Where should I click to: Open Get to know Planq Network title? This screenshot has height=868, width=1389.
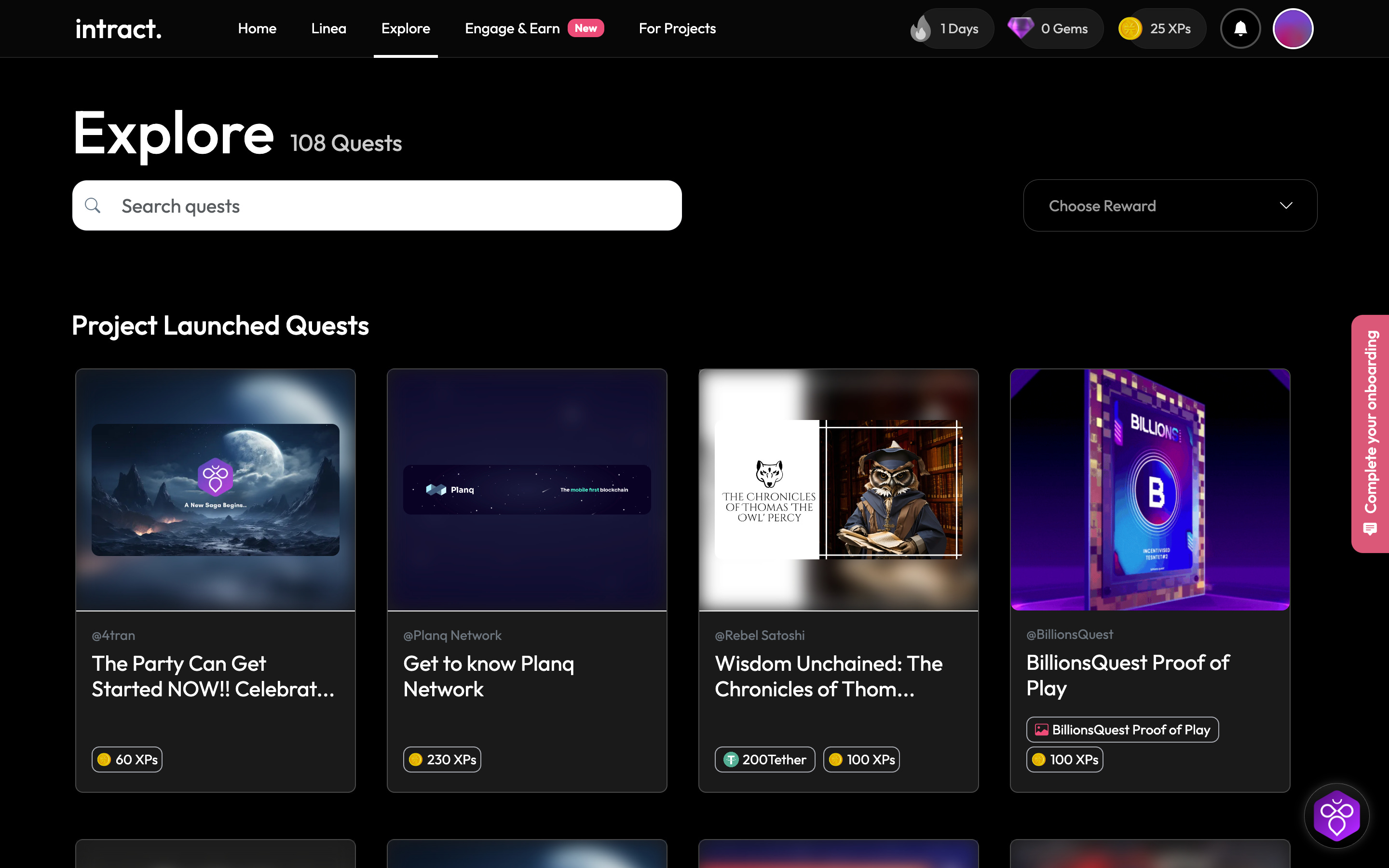(489, 676)
